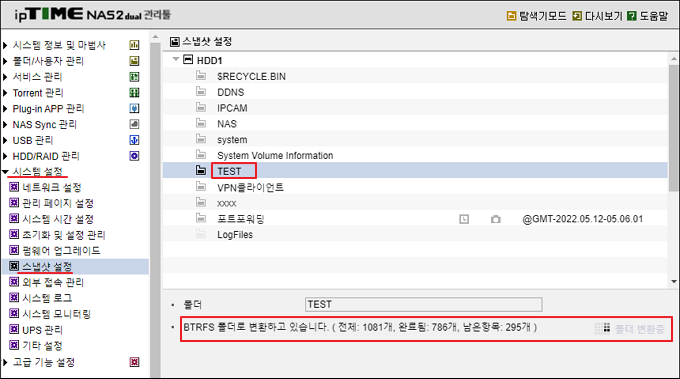Open 초기화 및 설정 관리 page
The width and height of the screenshot is (680, 379).
pos(64,235)
